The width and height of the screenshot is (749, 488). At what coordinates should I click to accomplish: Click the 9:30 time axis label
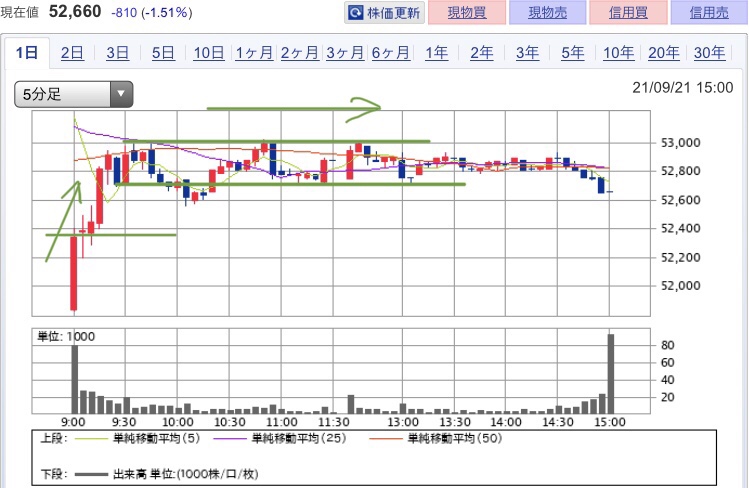click(x=124, y=422)
